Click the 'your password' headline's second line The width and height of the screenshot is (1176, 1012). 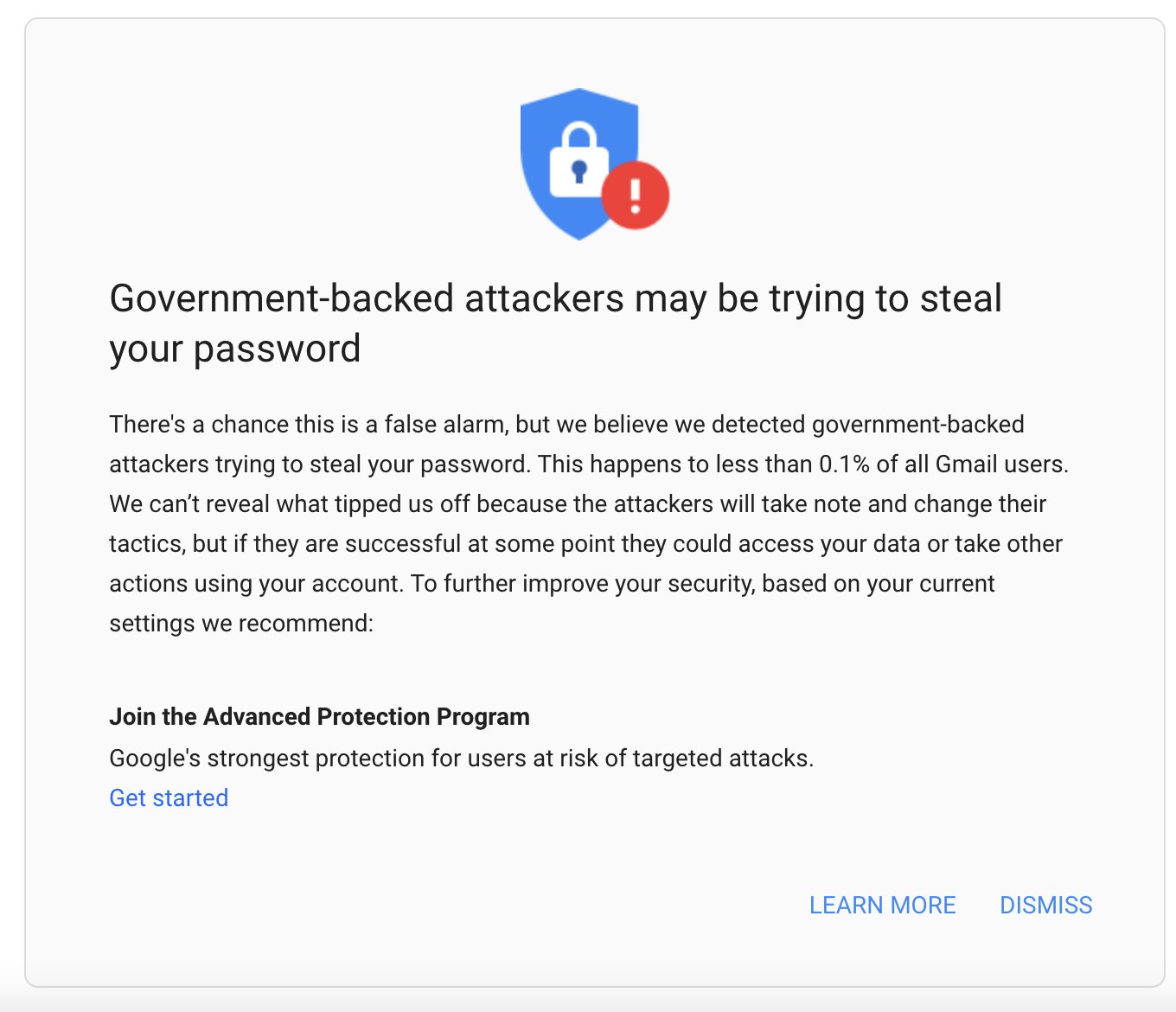[234, 349]
